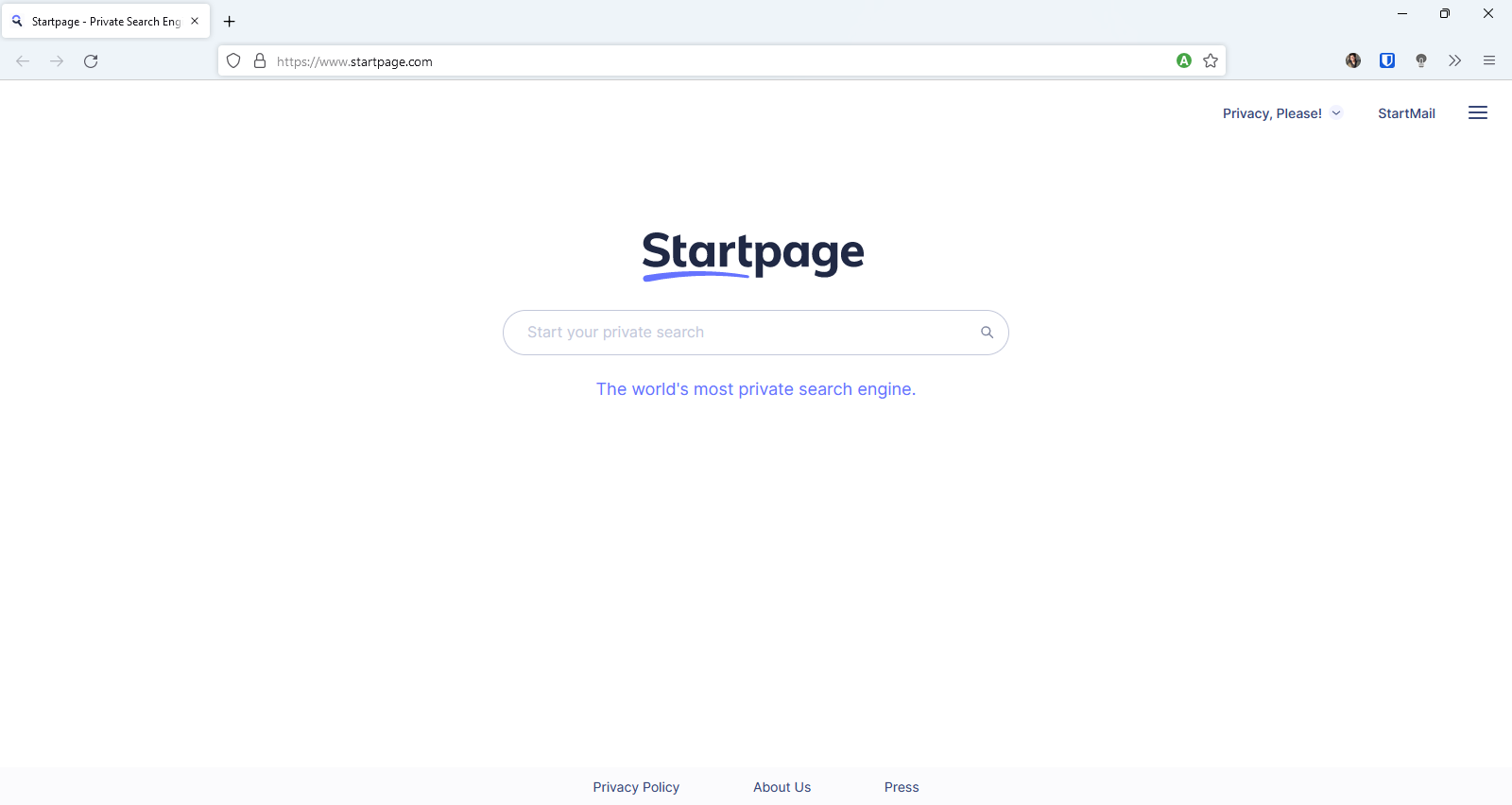Image resolution: width=1512 pixels, height=805 pixels.
Task: Click the search magnifier button
Action: (987, 333)
